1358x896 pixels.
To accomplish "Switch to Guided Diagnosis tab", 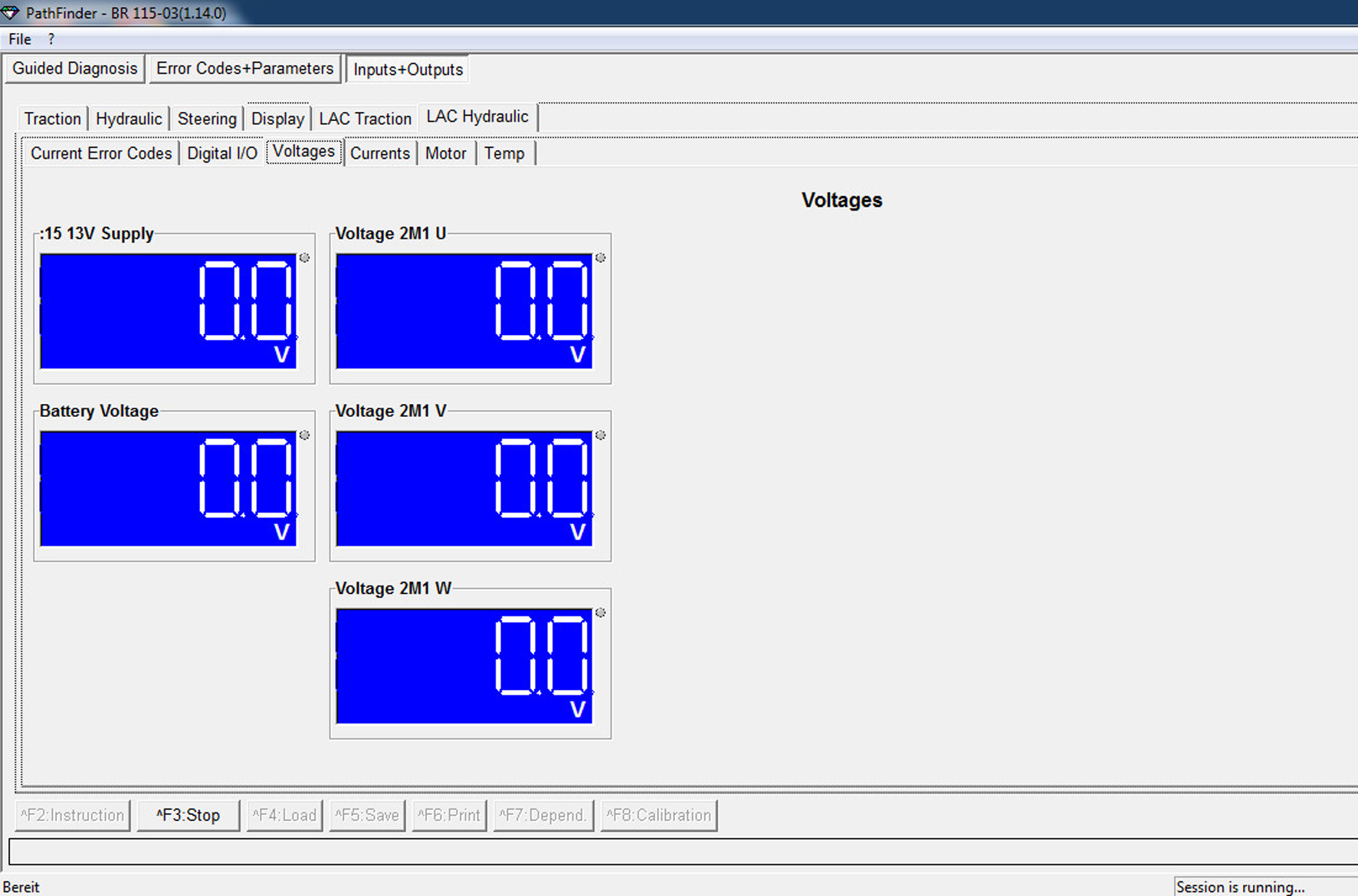I will (74, 69).
